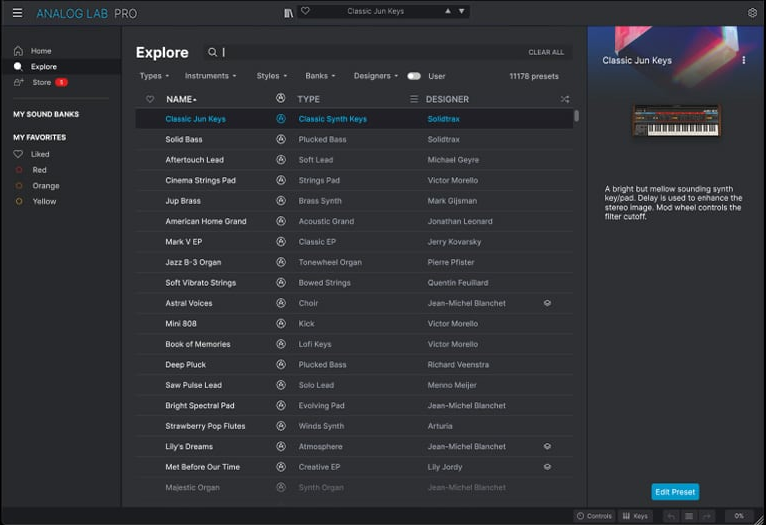Click the Jun synthesizer thumbnail image
Viewport: 766px width, 525px height.
click(x=676, y=120)
